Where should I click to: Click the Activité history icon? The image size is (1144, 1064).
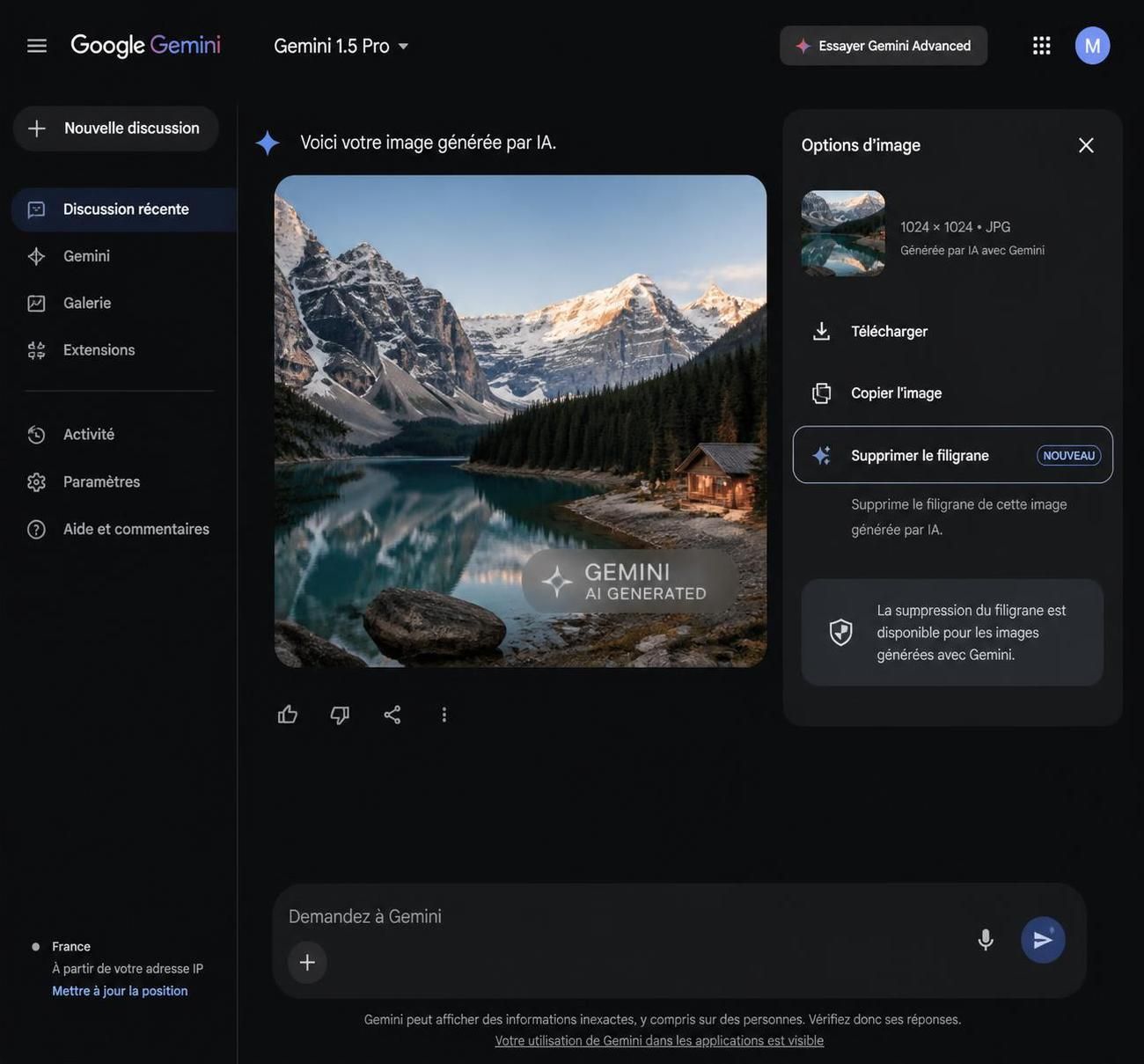tap(36, 435)
